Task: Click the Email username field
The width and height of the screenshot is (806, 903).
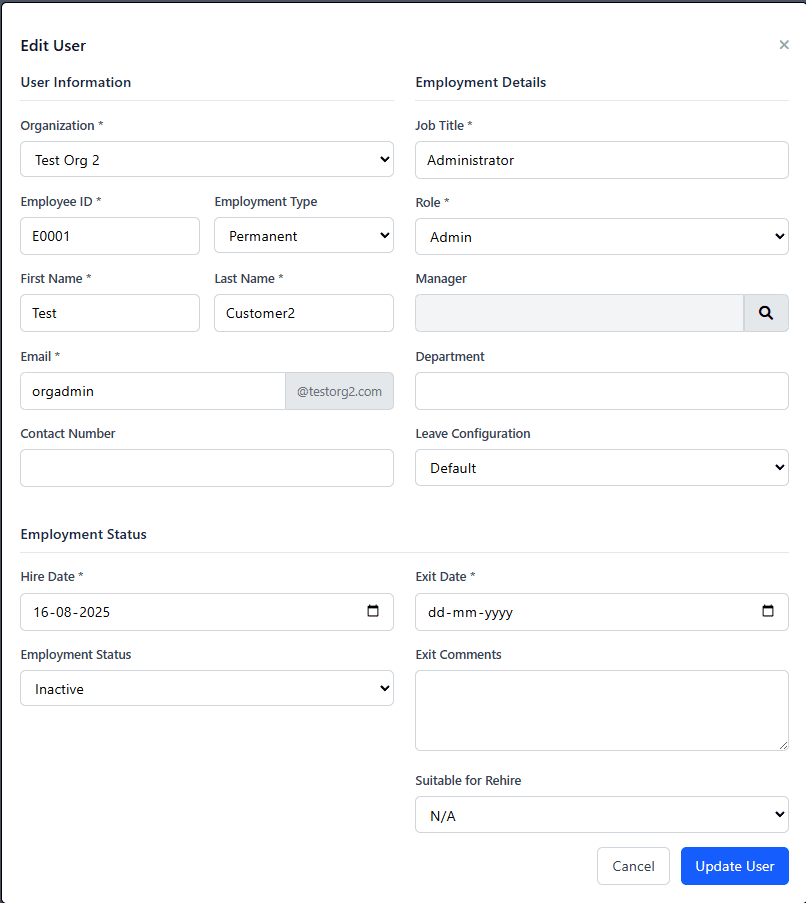Action: tap(152, 391)
